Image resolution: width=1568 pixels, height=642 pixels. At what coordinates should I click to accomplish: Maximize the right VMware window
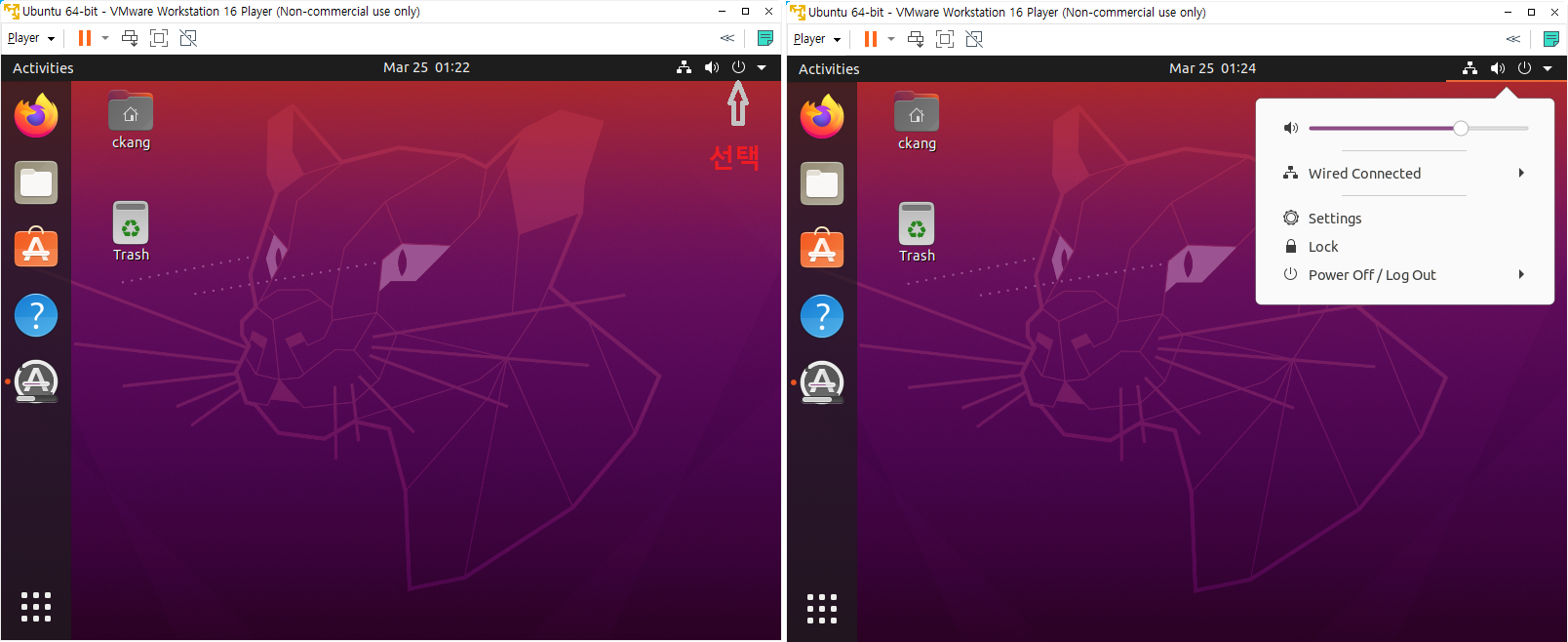pyautogui.click(x=1531, y=12)
